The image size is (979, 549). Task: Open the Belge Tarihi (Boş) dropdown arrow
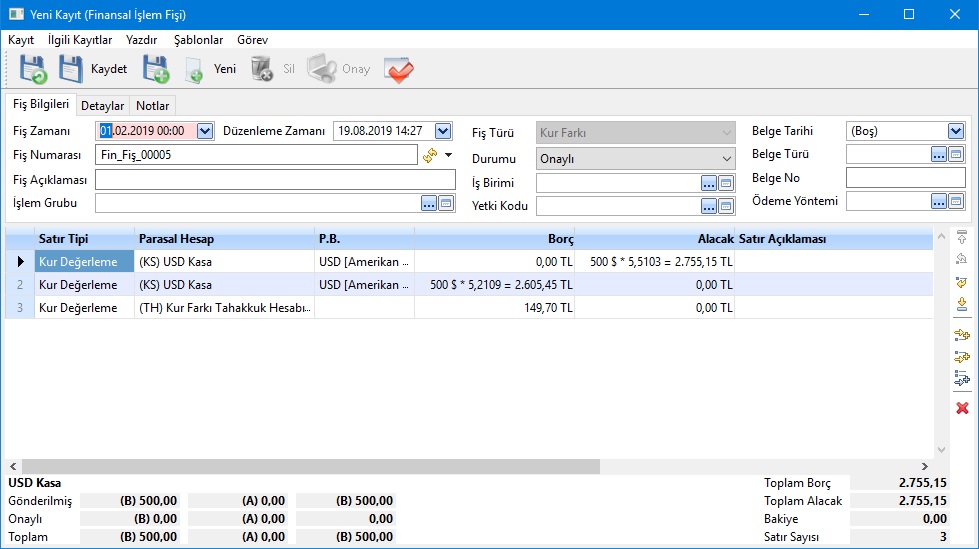[956, 131]
